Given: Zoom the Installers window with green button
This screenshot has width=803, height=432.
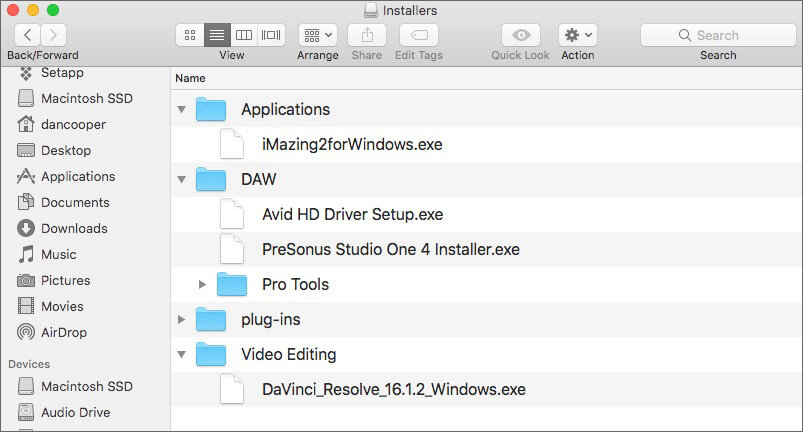Looking at the screenshot, I should tap(53, 10).
